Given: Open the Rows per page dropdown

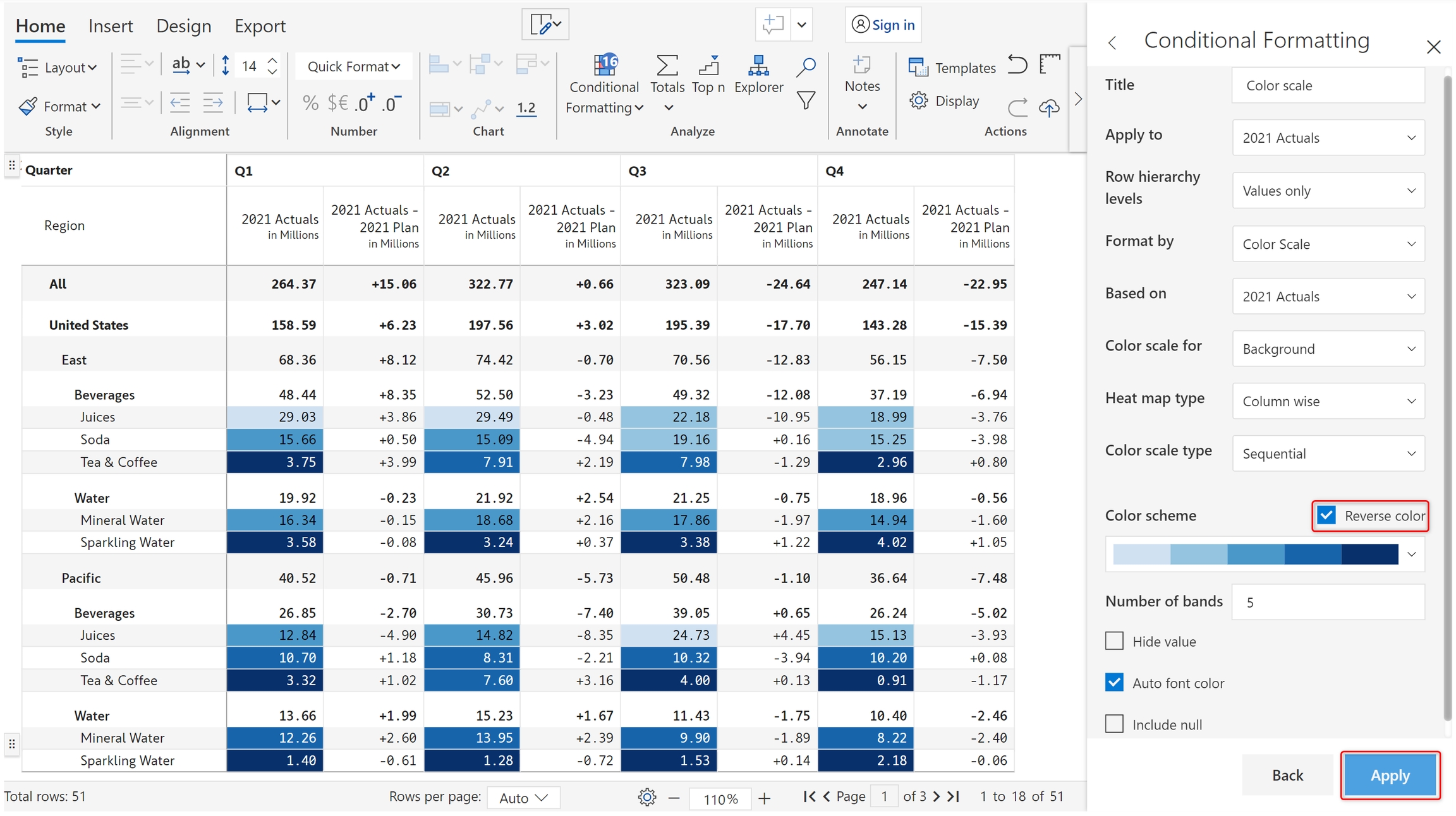Looking at the screenshot, I should (523, 798).
